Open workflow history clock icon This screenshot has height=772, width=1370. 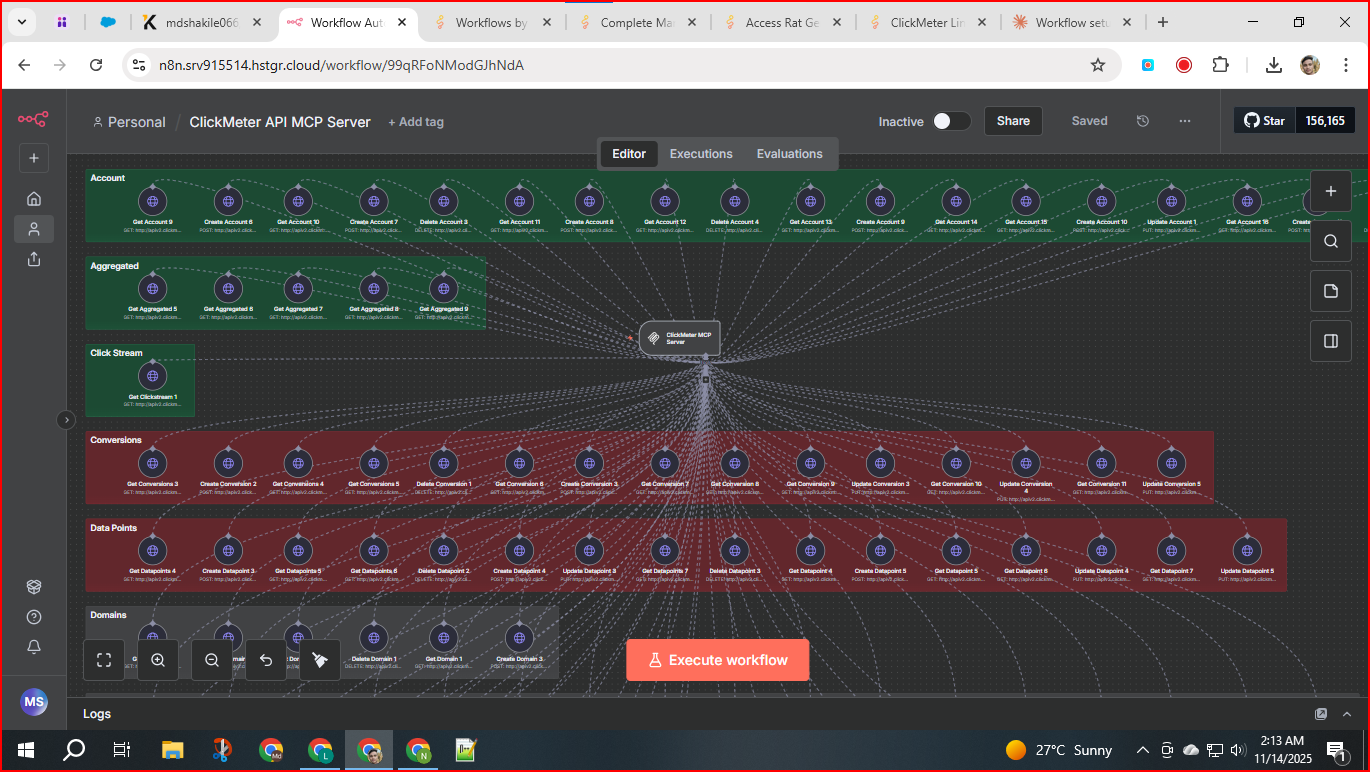1143,121
